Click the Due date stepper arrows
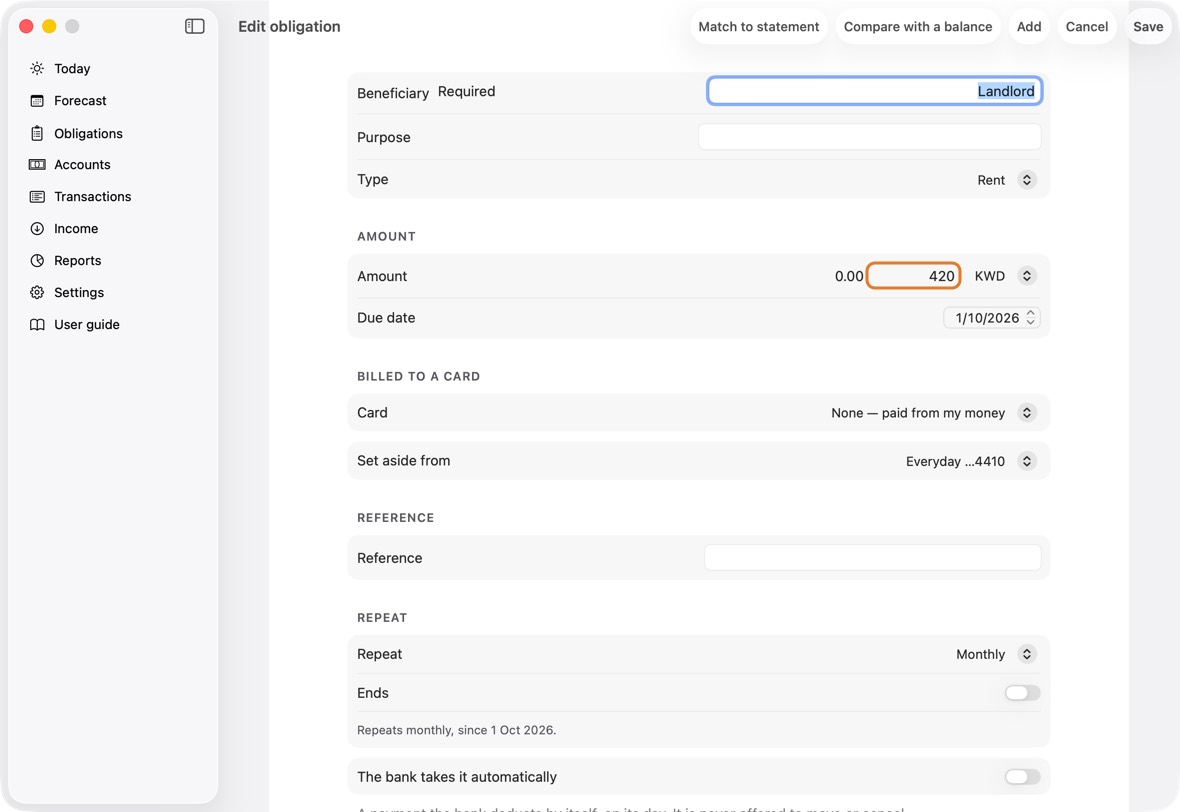 coord(1030,318)
